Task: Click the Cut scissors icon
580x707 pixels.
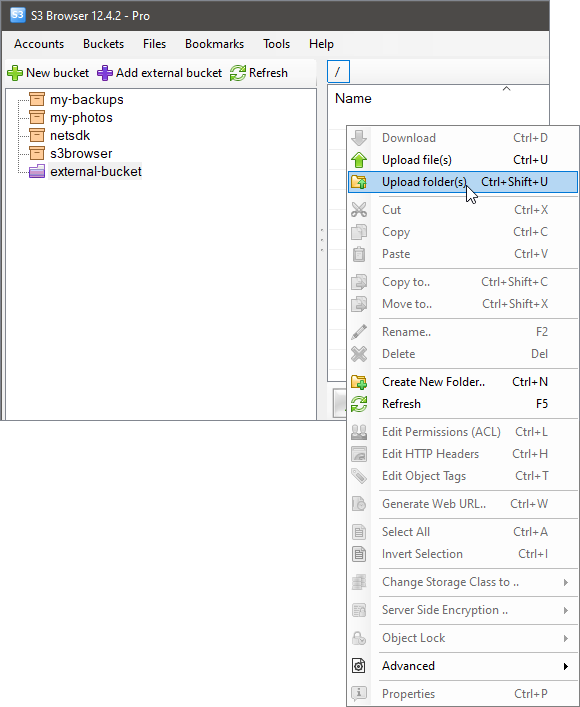Action: (x=359, y=210)
